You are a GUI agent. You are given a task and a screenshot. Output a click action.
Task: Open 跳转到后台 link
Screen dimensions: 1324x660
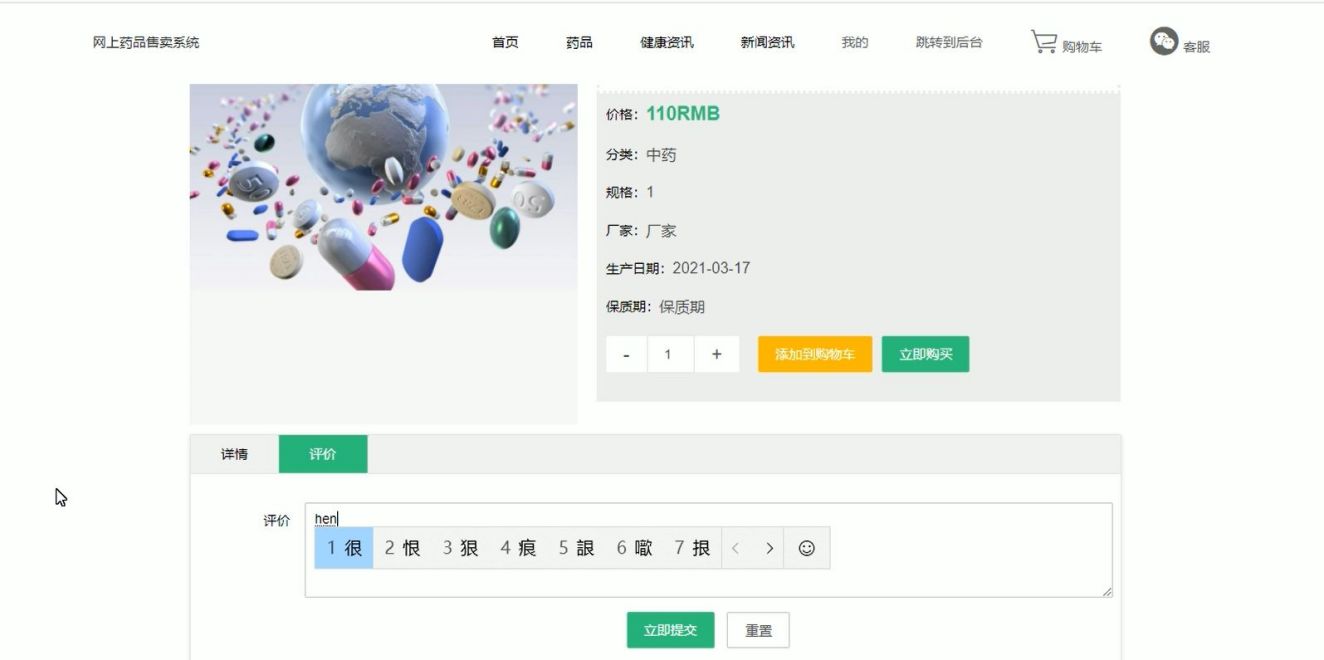[949, 42]
